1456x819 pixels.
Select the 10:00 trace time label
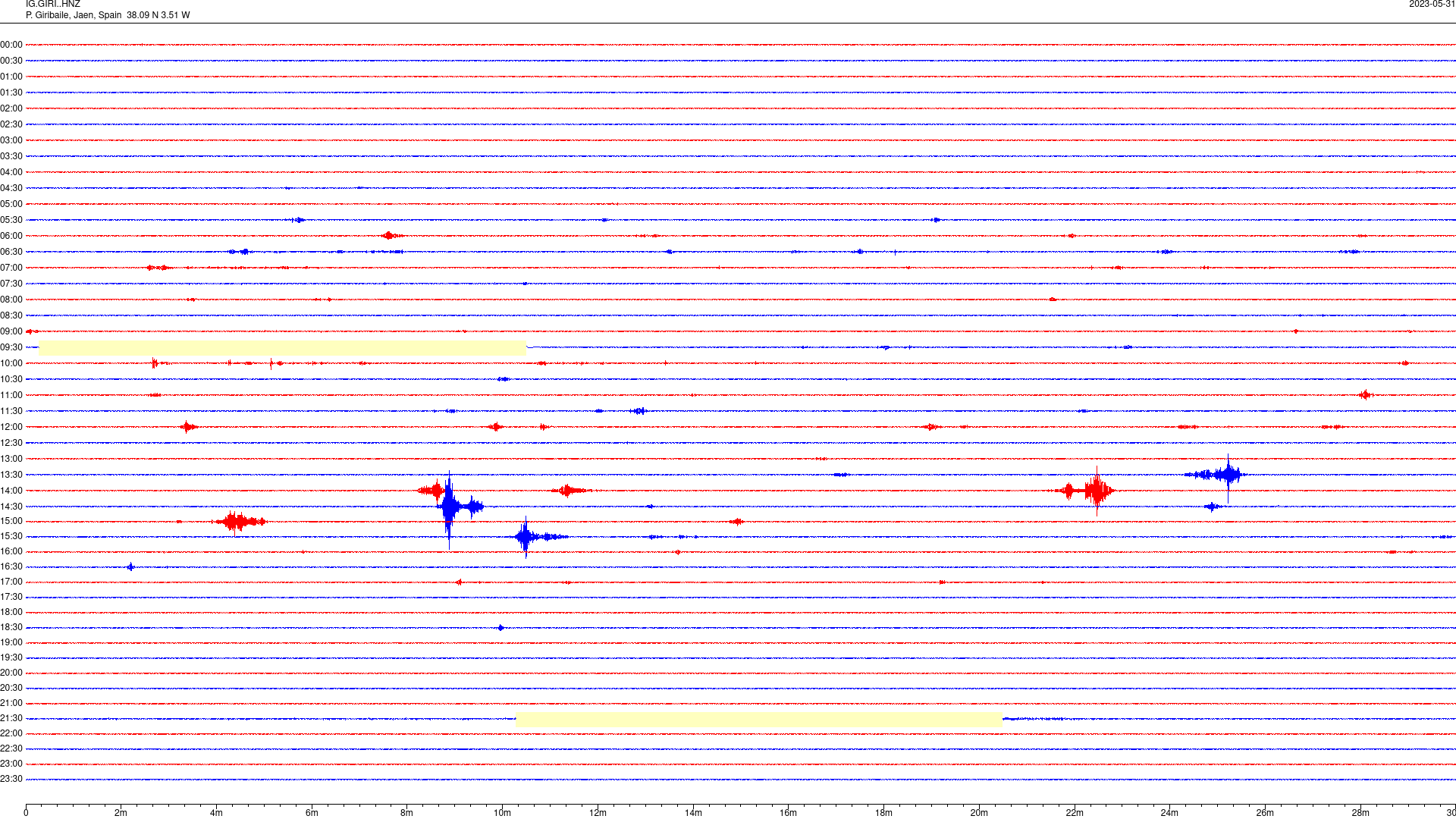[11, 363]
